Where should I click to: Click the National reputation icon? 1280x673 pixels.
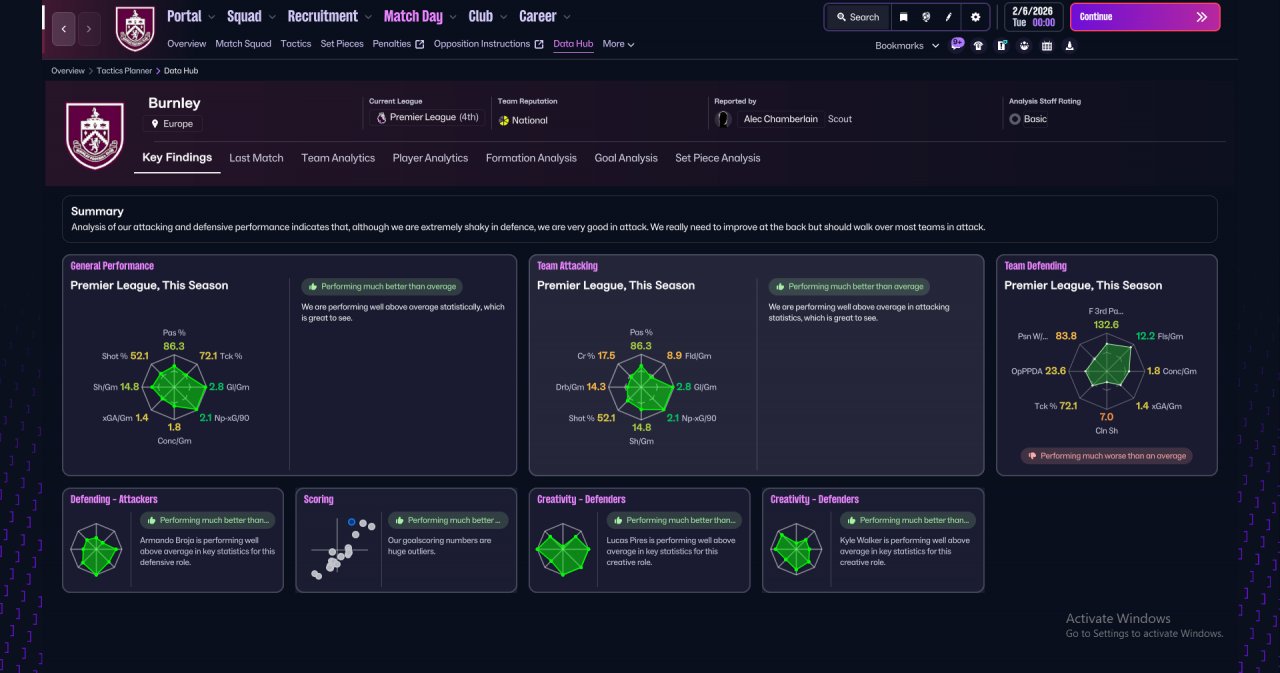coord(504,120)
